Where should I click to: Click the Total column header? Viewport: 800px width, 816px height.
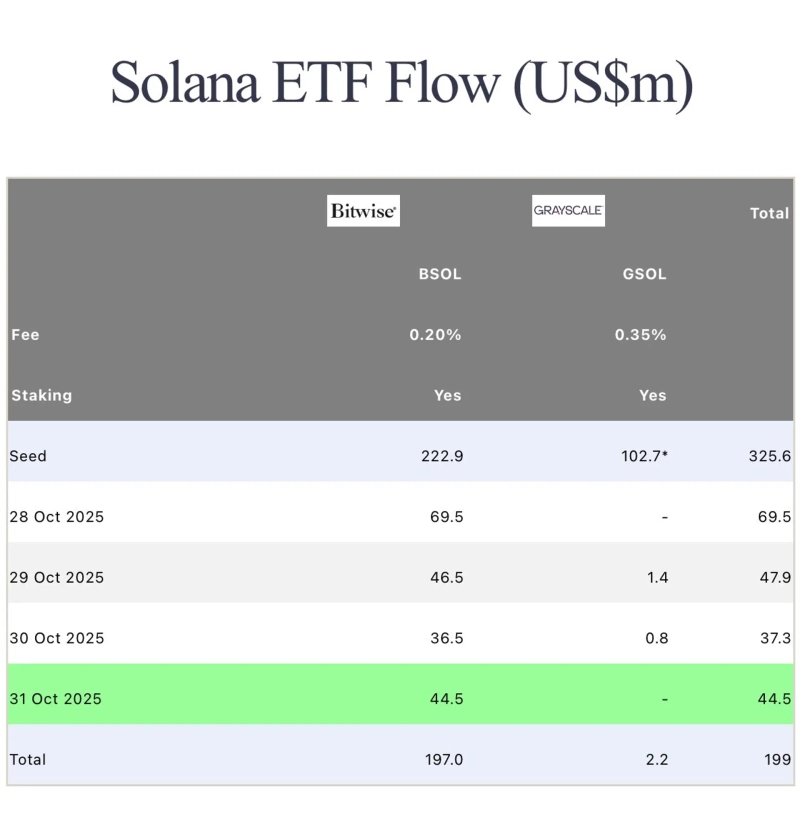[769, 213]
